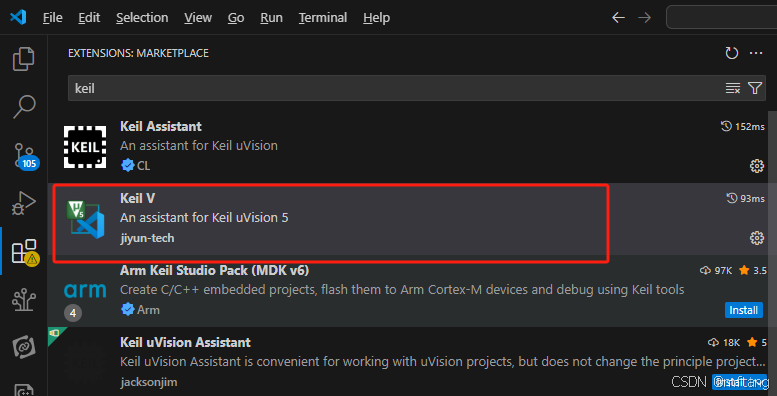Open the Selection menu

[142, 18]
